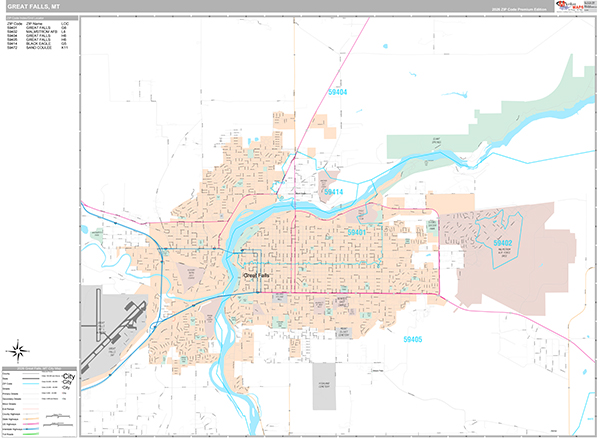Click the orange State Highways line in the legend
The width and height of the screenshot is (600, 438).
(x=31, y=419)
